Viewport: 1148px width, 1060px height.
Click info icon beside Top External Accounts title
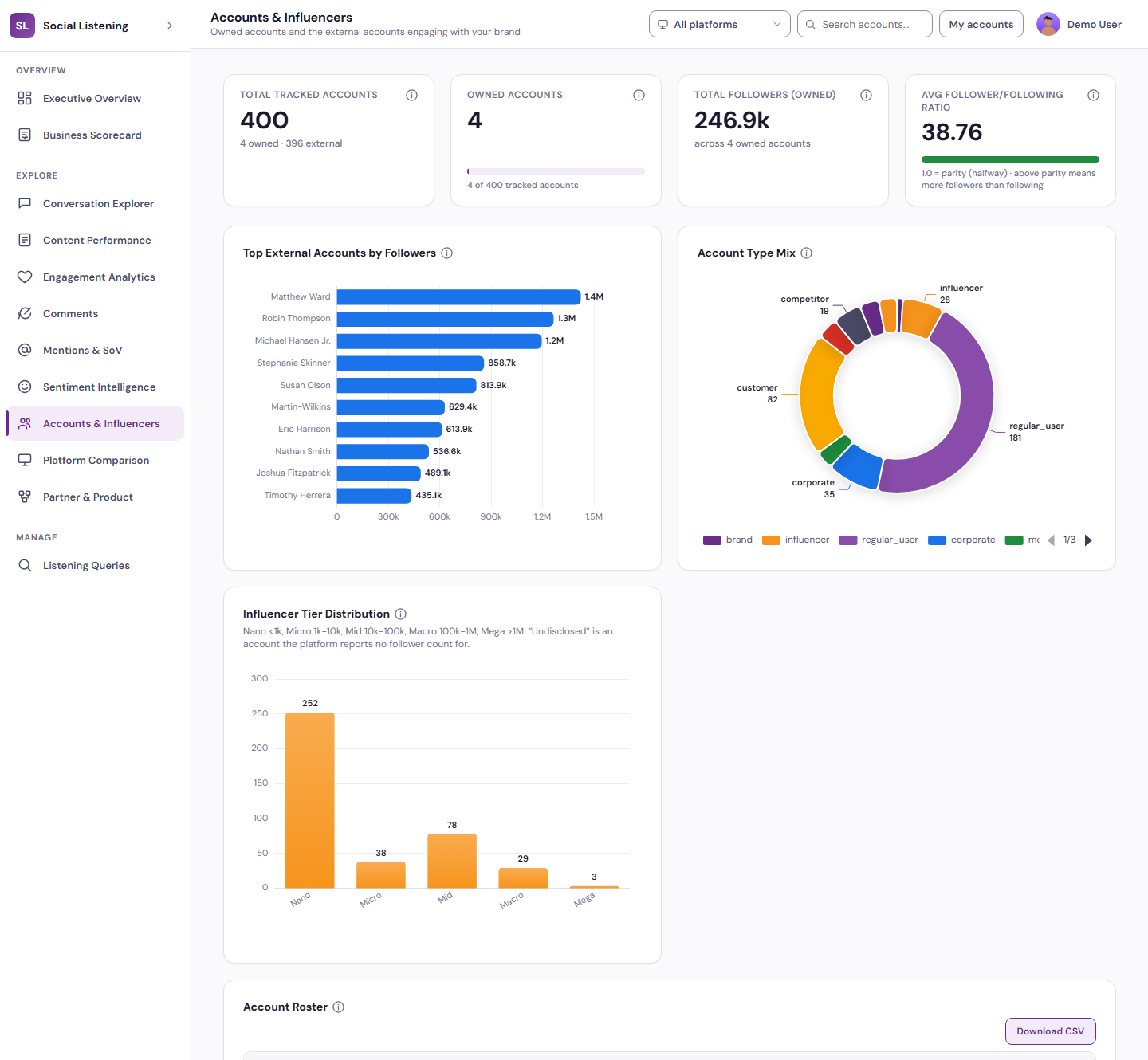pos(446,253)
